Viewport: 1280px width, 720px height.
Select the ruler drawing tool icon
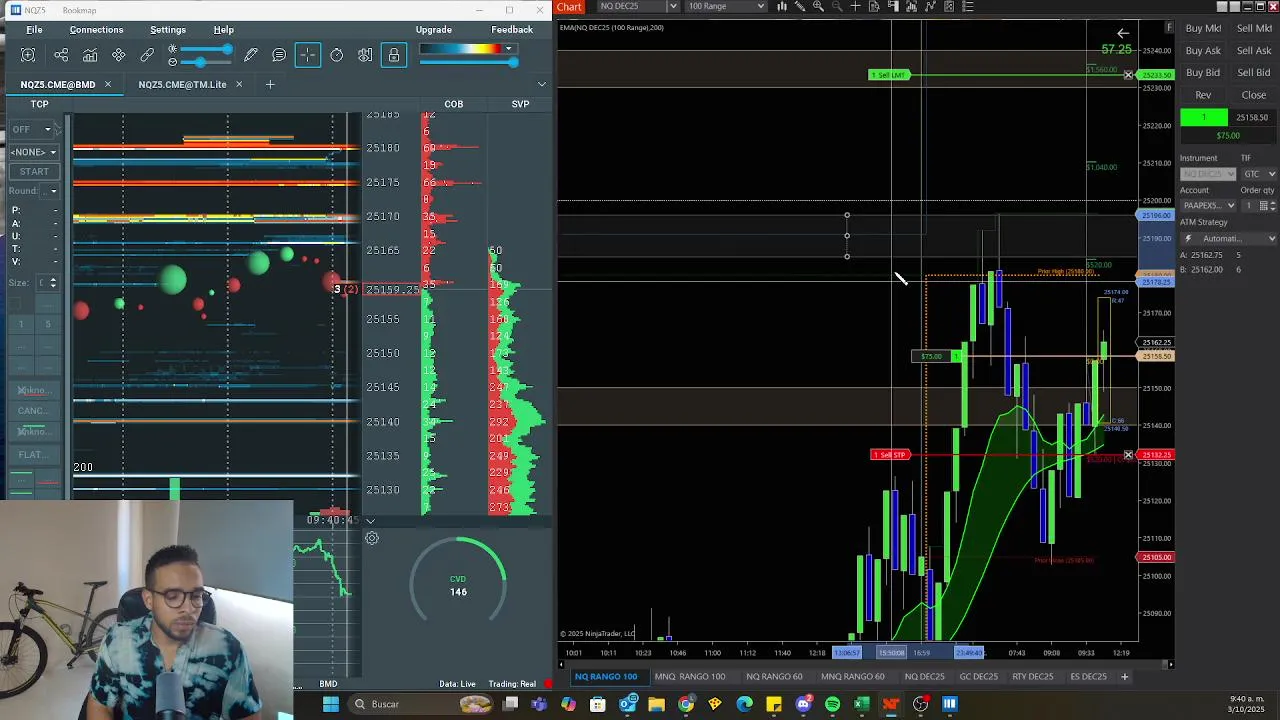point(800,6)
